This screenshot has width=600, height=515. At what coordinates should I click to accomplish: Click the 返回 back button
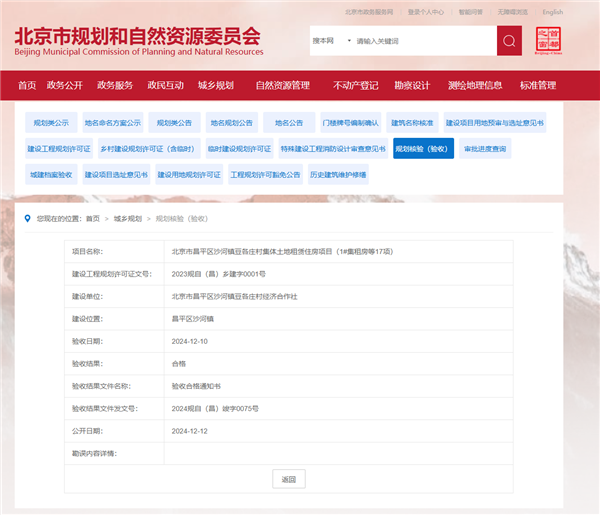(288, 479)
